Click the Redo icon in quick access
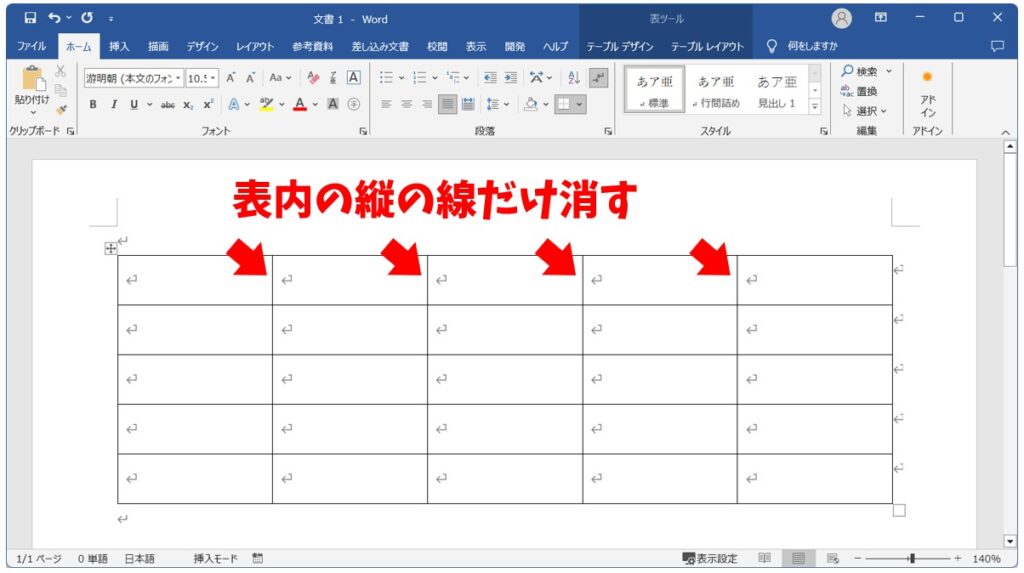The width and height of the screenshot is (1024, 573). tap(87, 18)
